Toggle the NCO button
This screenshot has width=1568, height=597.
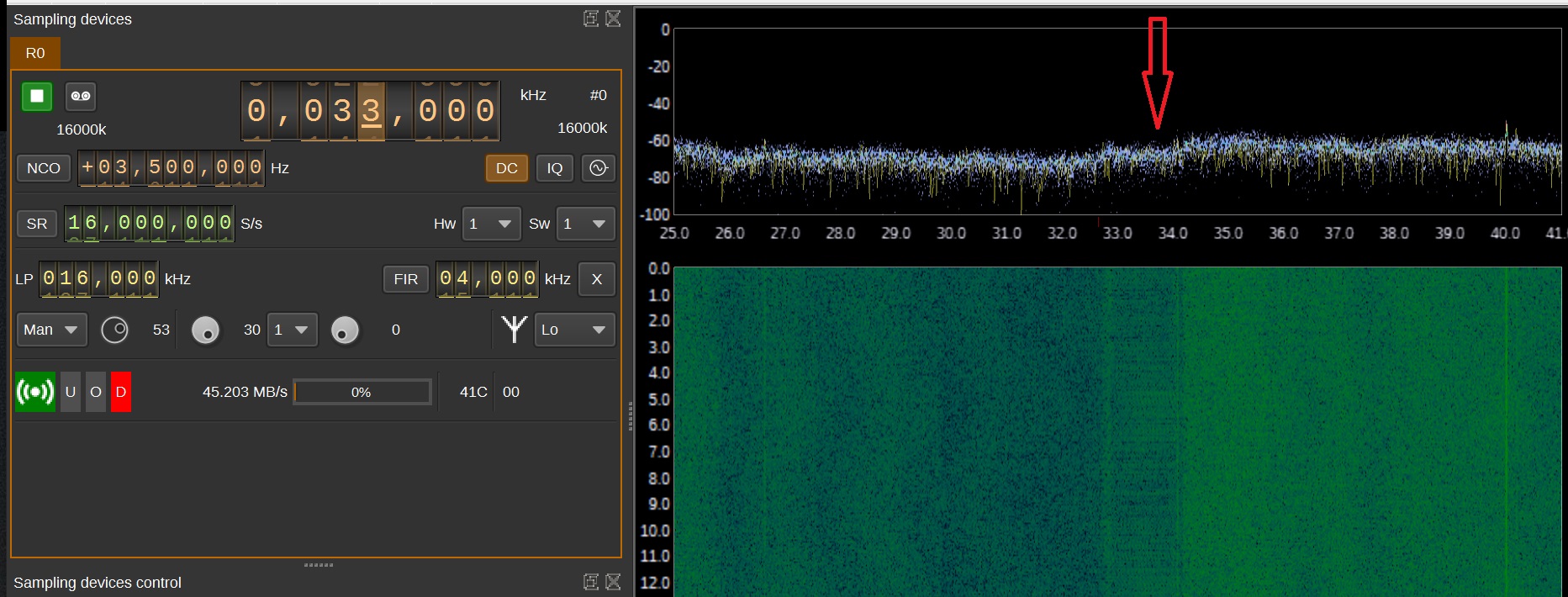point(44,168)
